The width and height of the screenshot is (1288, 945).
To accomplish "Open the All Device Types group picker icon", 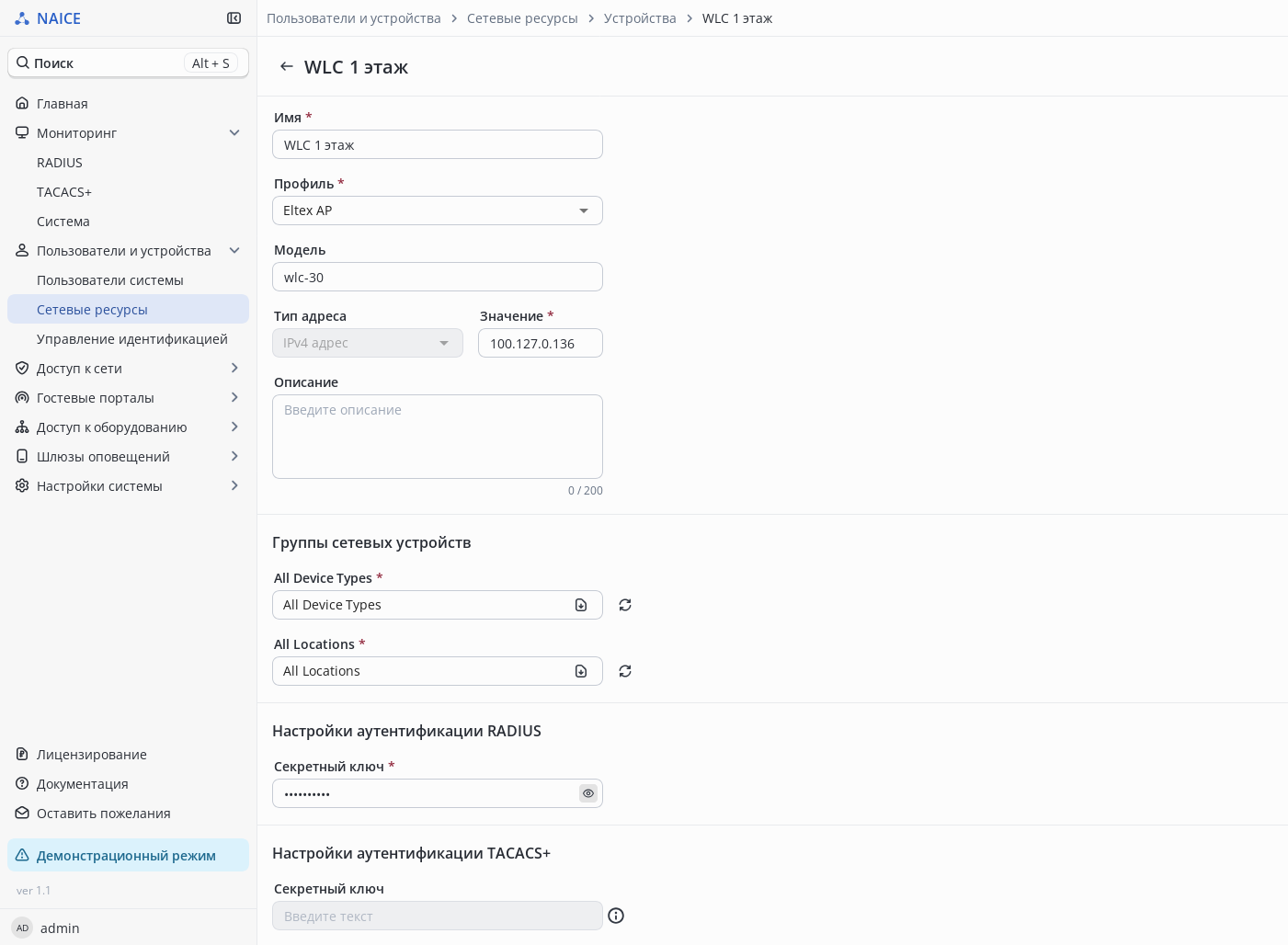I will coord(581,605).
